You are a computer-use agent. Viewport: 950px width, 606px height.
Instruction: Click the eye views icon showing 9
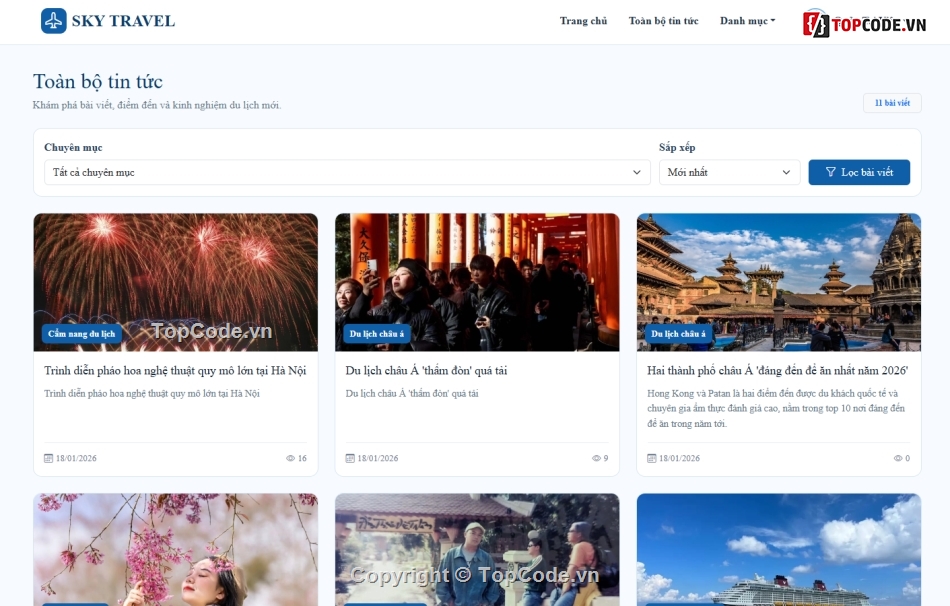point(596,458)
